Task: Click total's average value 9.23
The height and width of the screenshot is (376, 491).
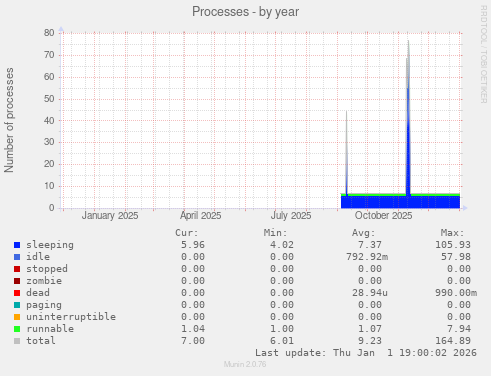Action: click(370, 341)
